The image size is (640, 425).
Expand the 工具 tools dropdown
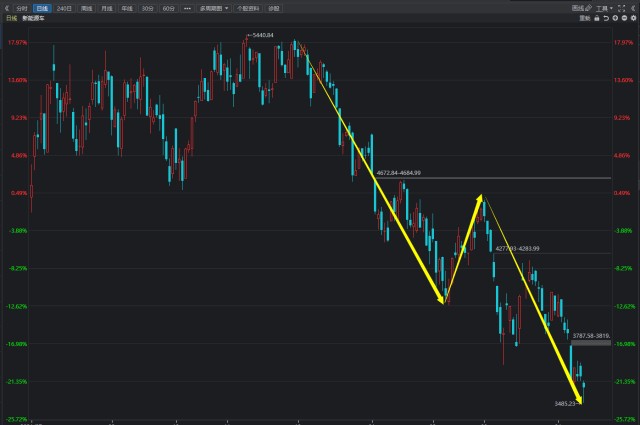[x=604, y=8]
